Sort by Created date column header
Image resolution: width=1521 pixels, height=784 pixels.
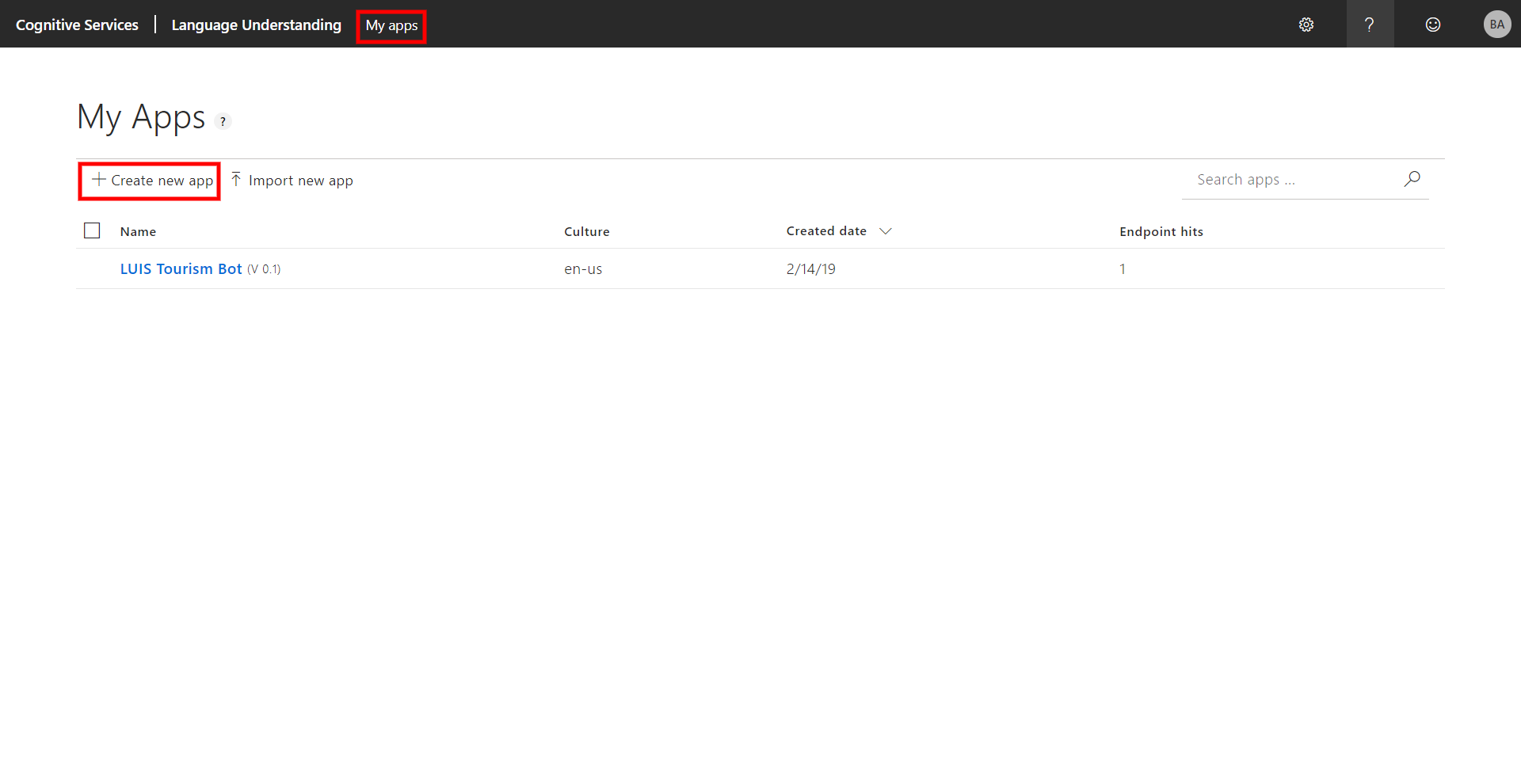pyautogui.click(x=826, y=231)
